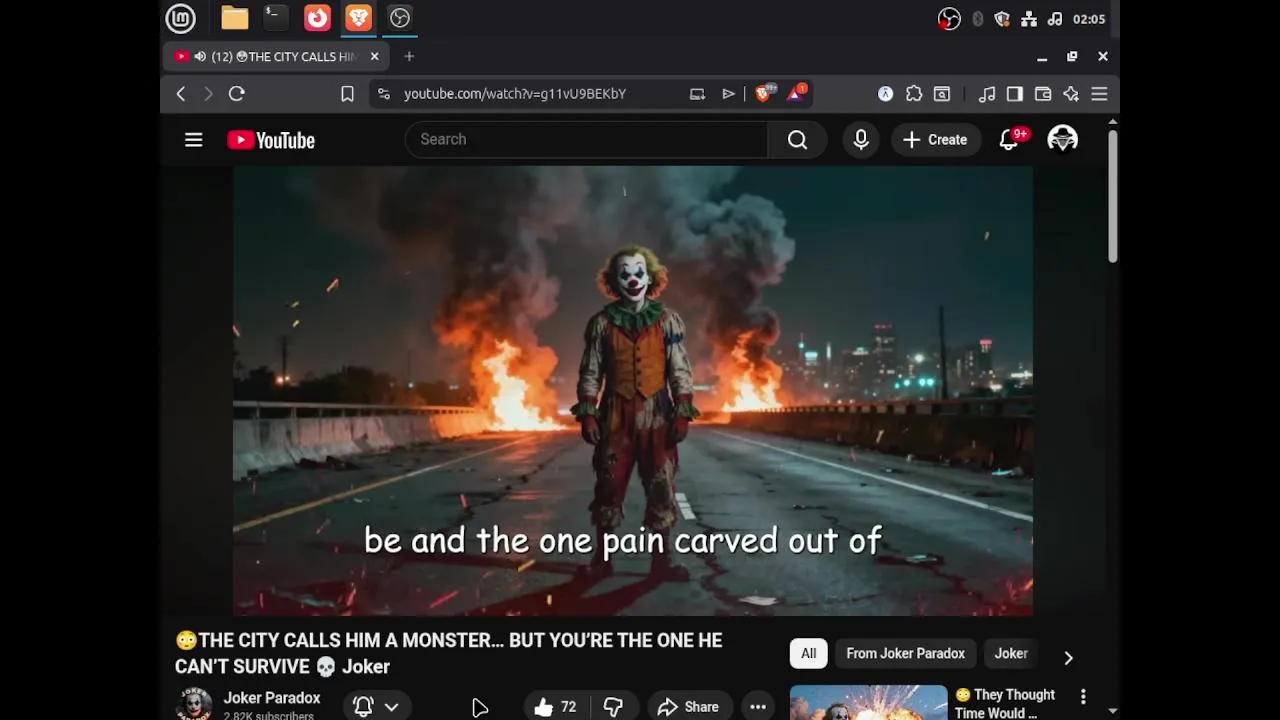Click the youtube.com URL address field
This screenshot has height=720, width=1280.
point(515,94)
